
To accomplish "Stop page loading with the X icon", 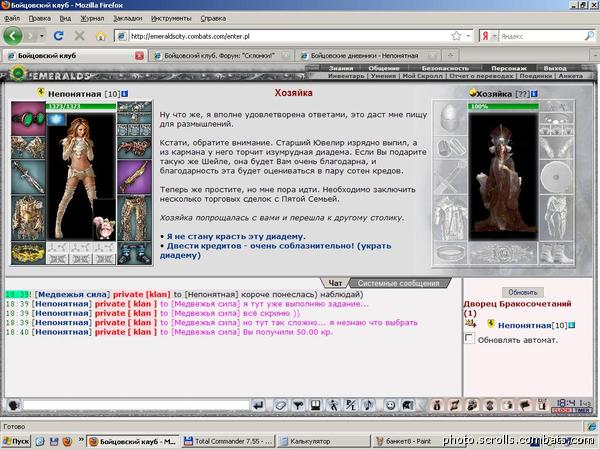I will [79, 36].
